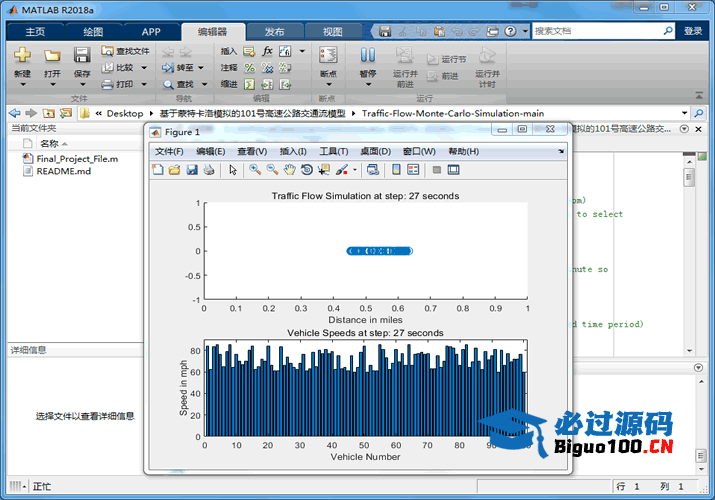Image resolution: width=715 pixels, height=500 pixels.
Task: Click the 登录 sign-in button
Action: (693, 31)
